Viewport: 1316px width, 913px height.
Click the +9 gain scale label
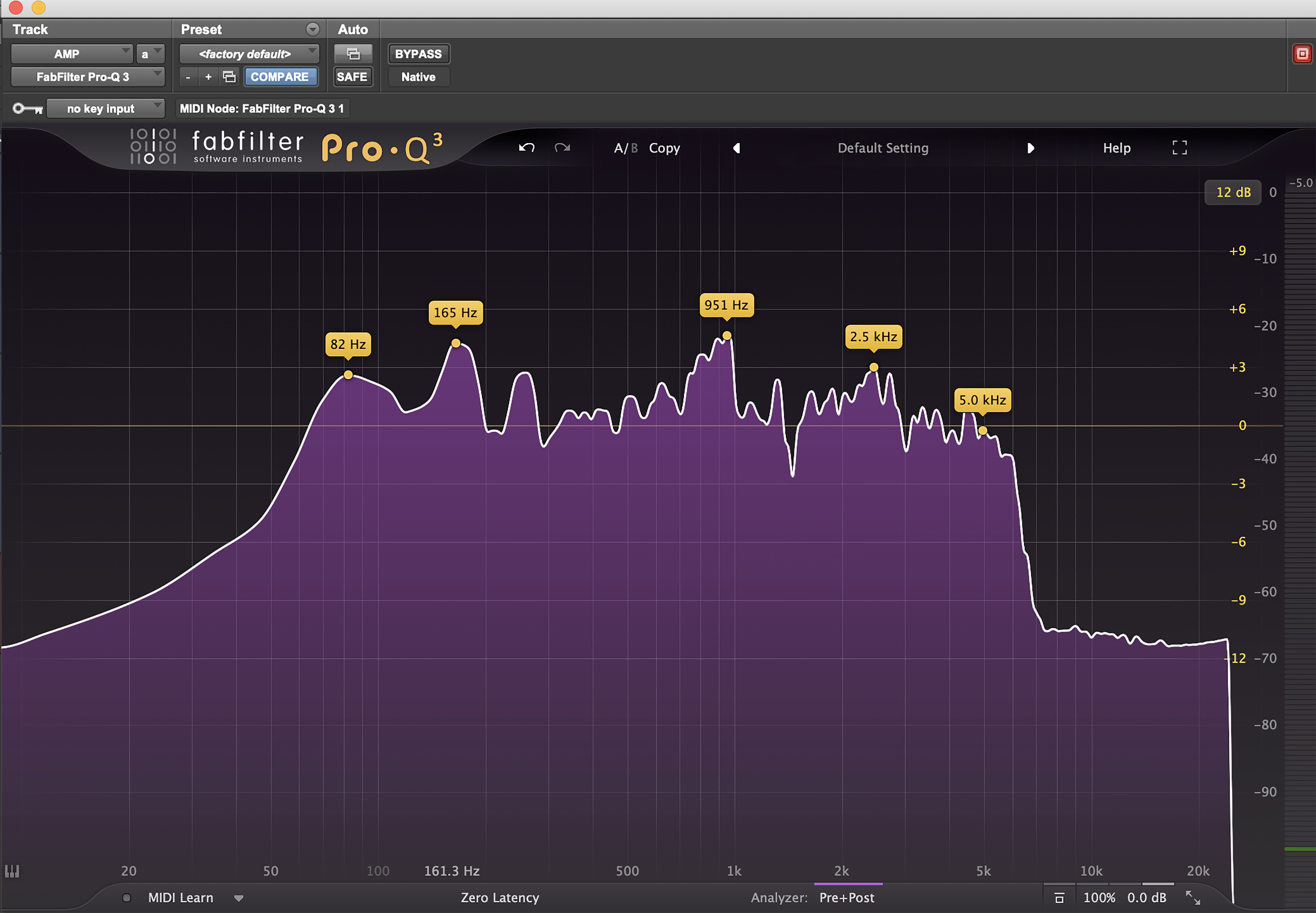pos(1237,250)
